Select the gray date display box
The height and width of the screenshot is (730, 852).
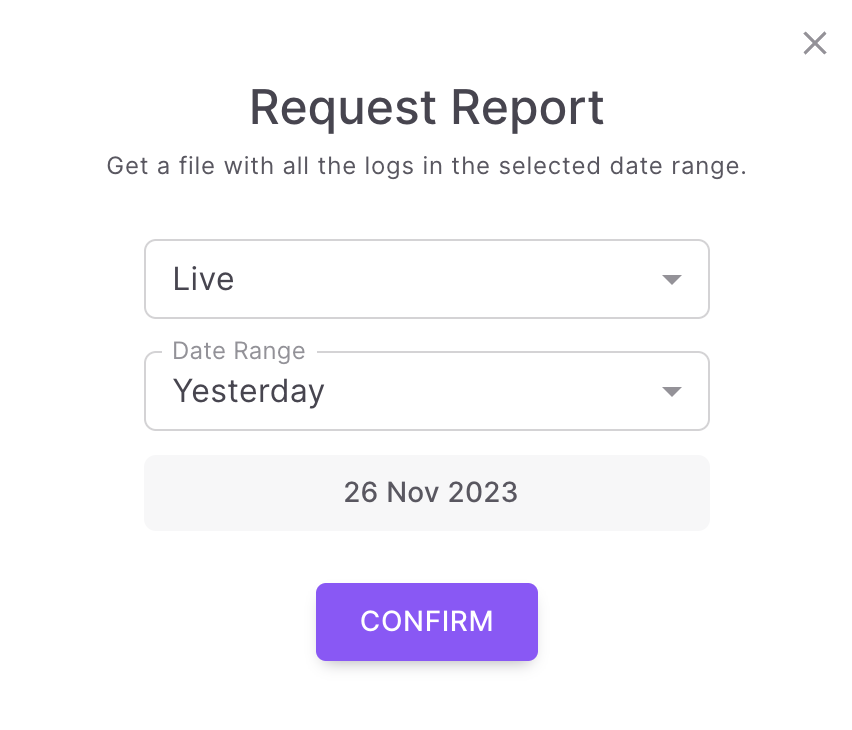(x=427, y=492)
